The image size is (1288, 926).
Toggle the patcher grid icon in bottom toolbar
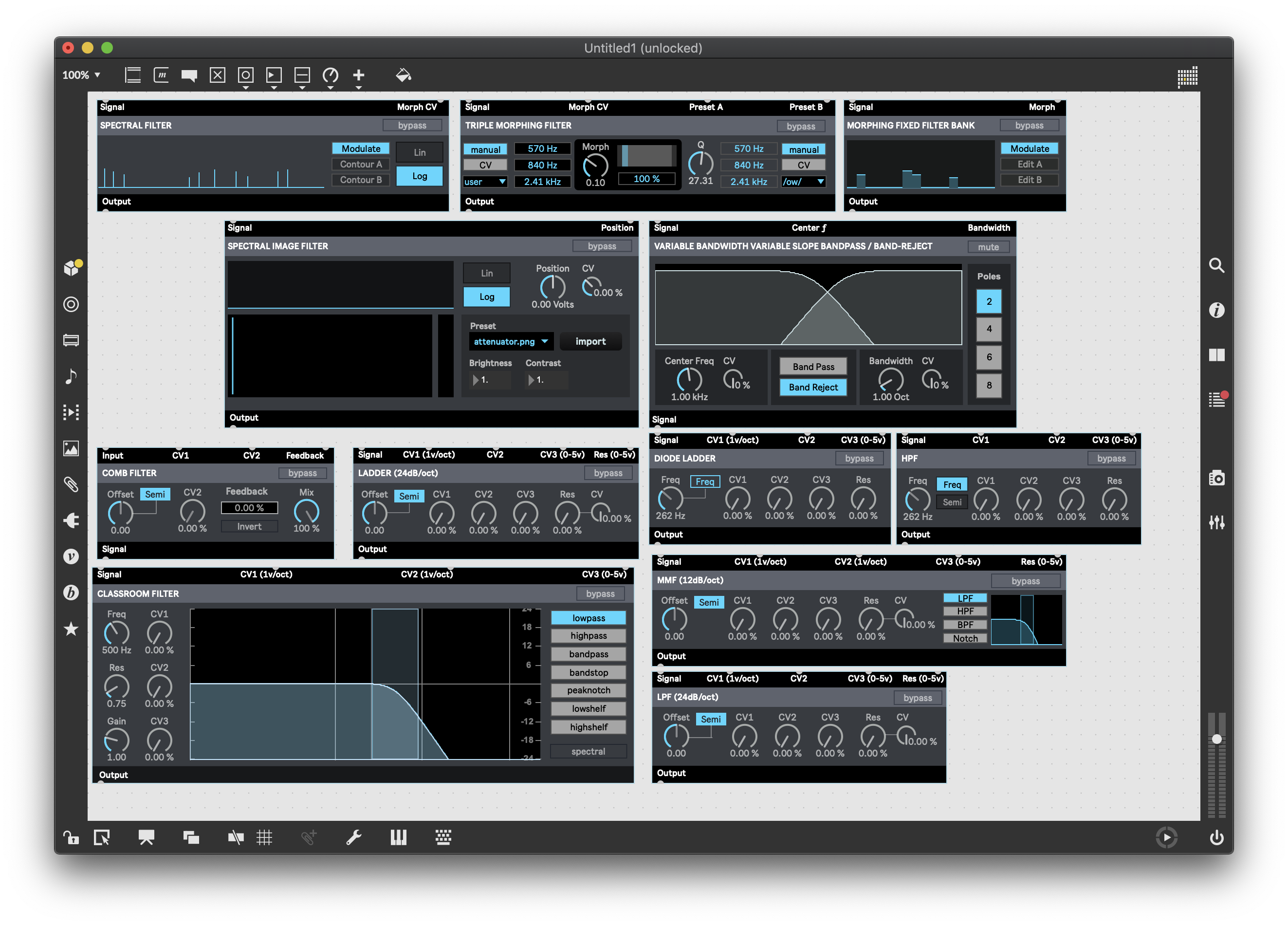(x=264, y=837)
